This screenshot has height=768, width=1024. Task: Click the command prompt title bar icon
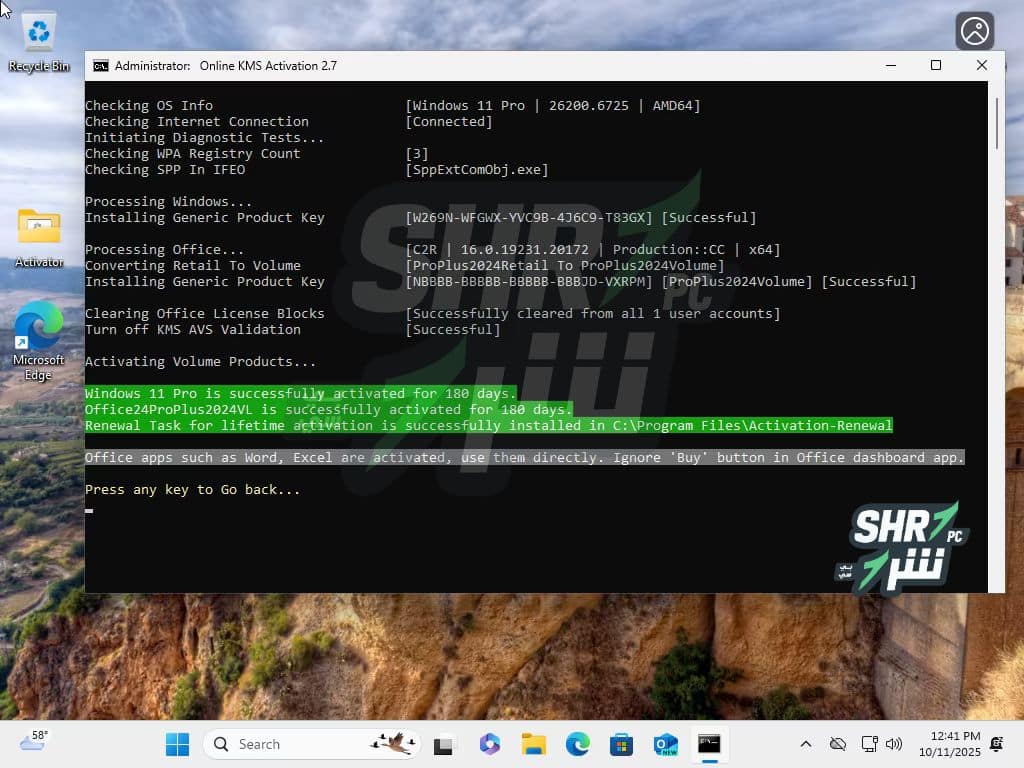coord(101,66)
